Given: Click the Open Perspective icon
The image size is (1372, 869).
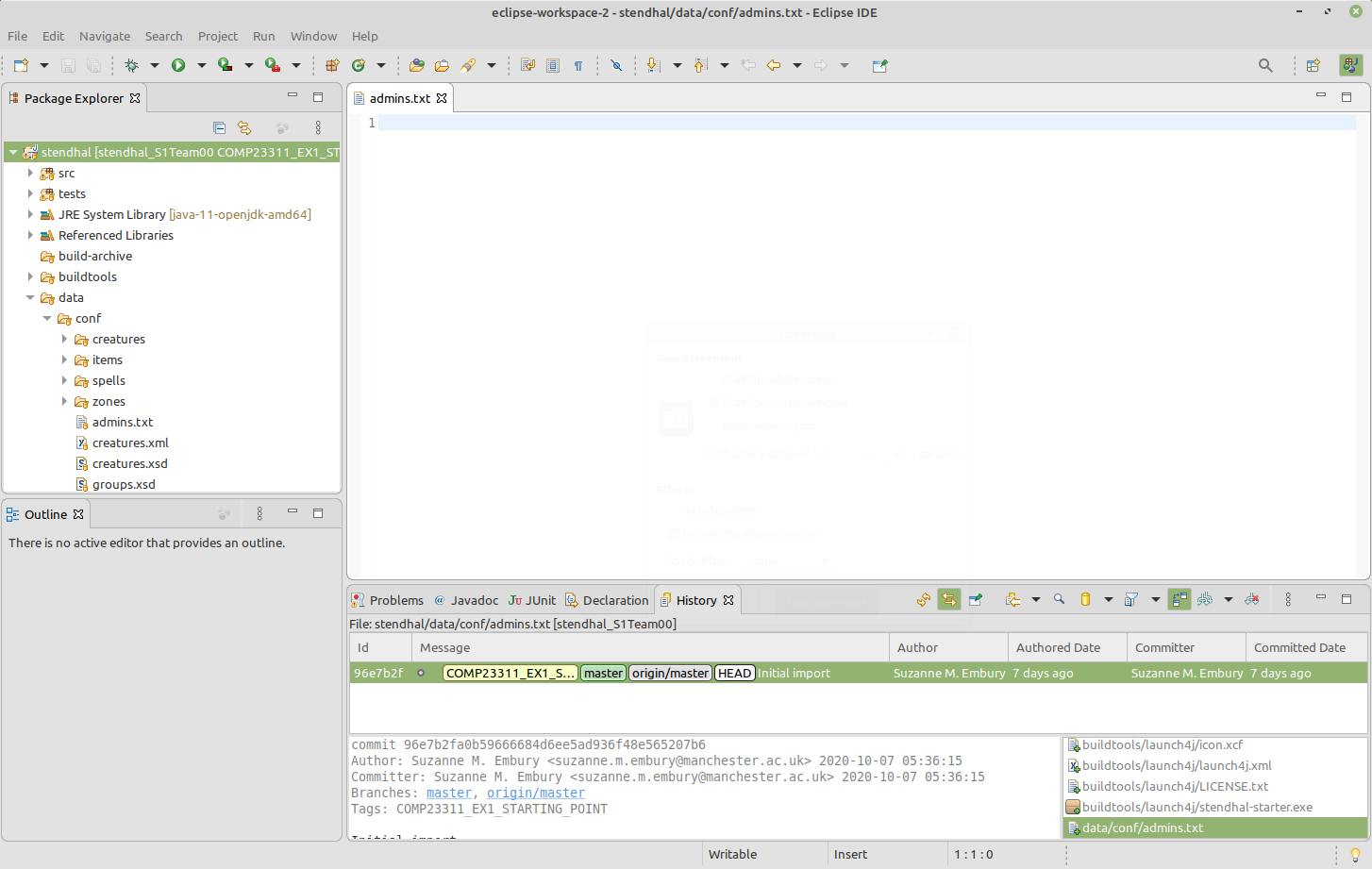Looking at the screenshot, I should click(x=1313, y=65).
